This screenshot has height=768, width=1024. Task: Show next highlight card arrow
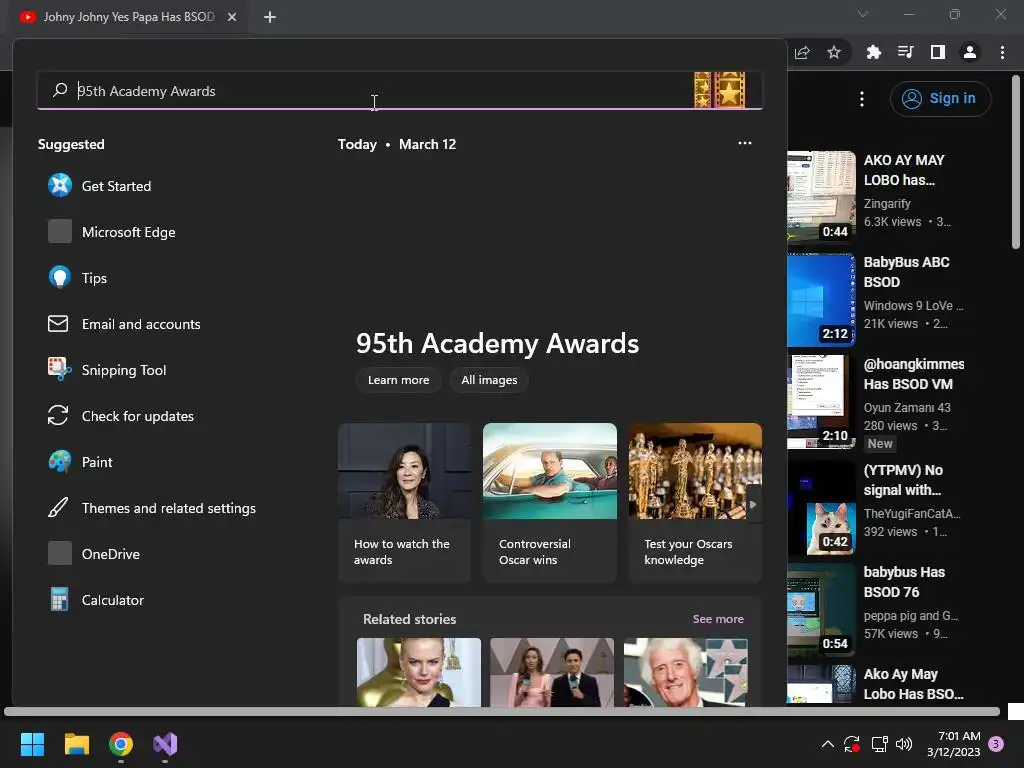click(x=753, y=504)
